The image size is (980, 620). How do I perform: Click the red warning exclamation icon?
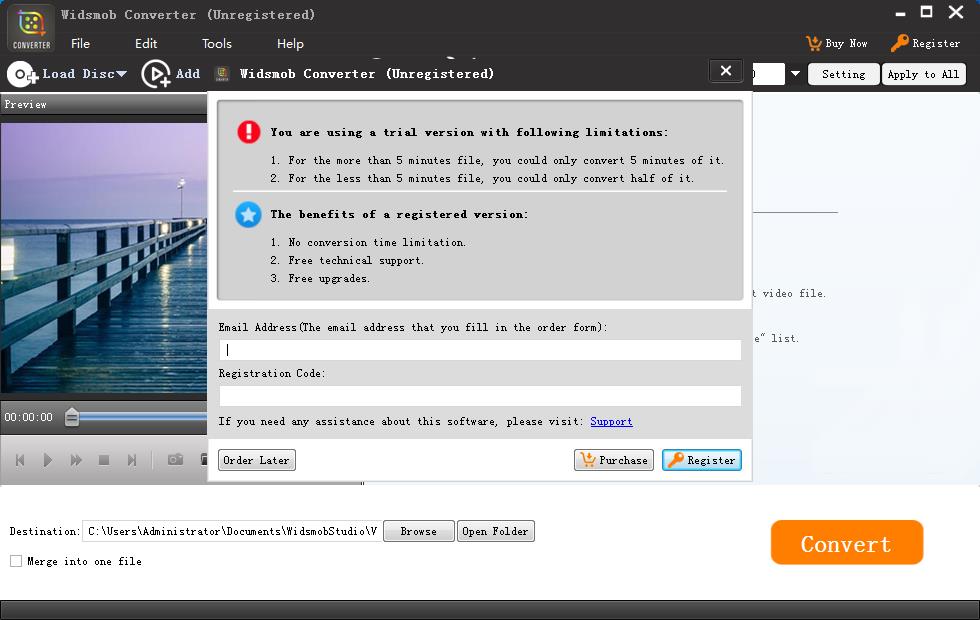tap(249, 132)
